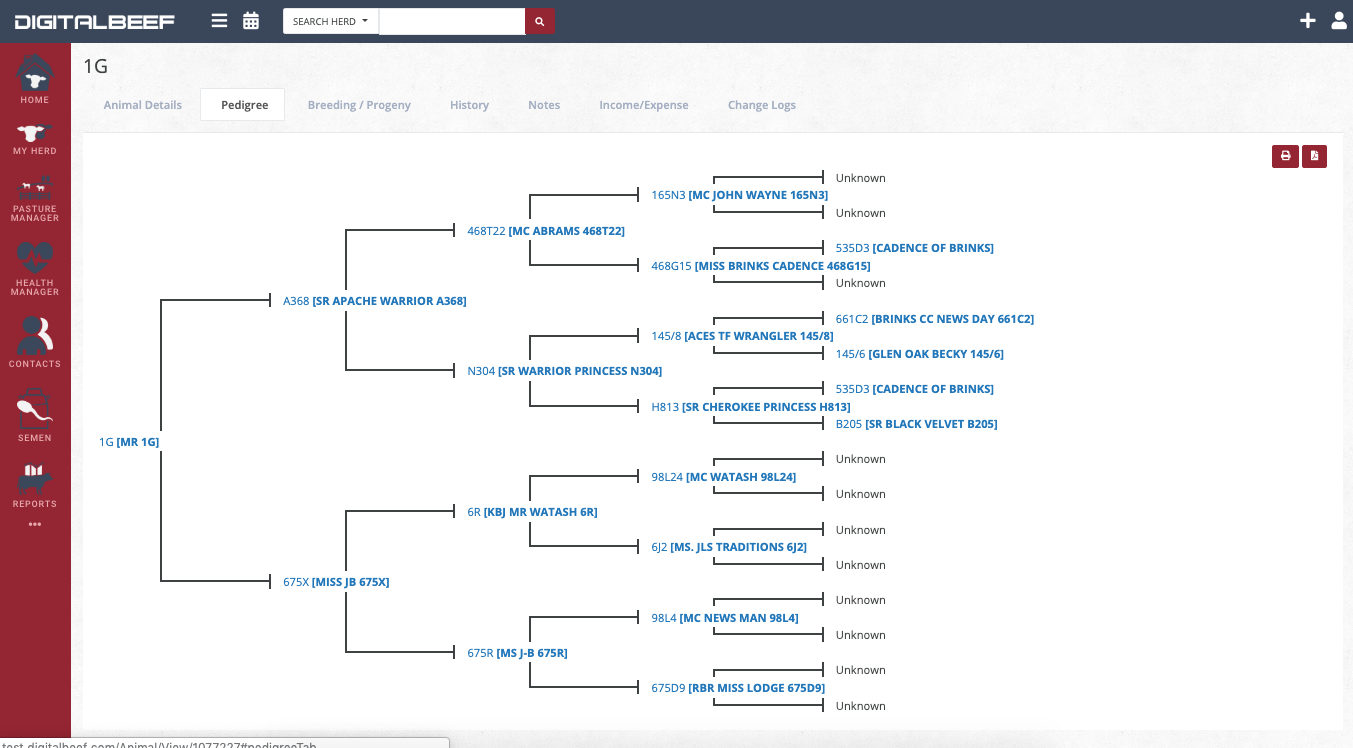The width and height of the screenshot is (1353, 748).
Task: Open Reports from sidebar
Action: pyautogui.click(x=35, y=486)
